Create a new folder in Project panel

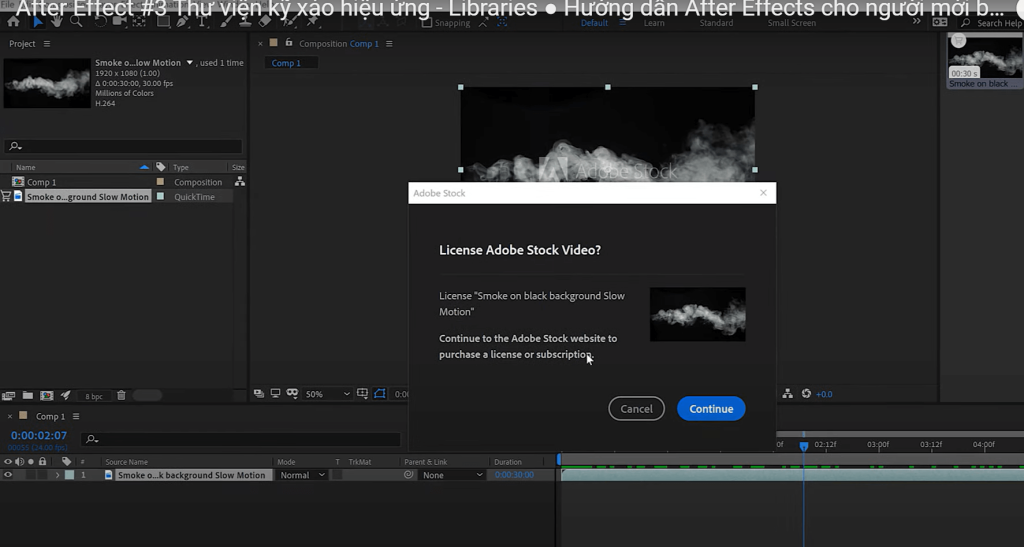pos(27,395)
